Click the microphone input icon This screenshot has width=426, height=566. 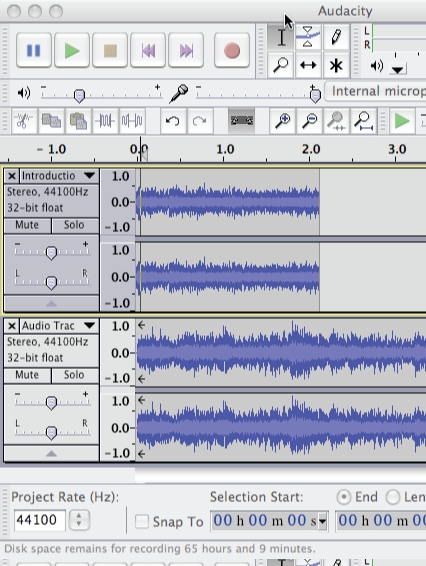click(179, 93)
